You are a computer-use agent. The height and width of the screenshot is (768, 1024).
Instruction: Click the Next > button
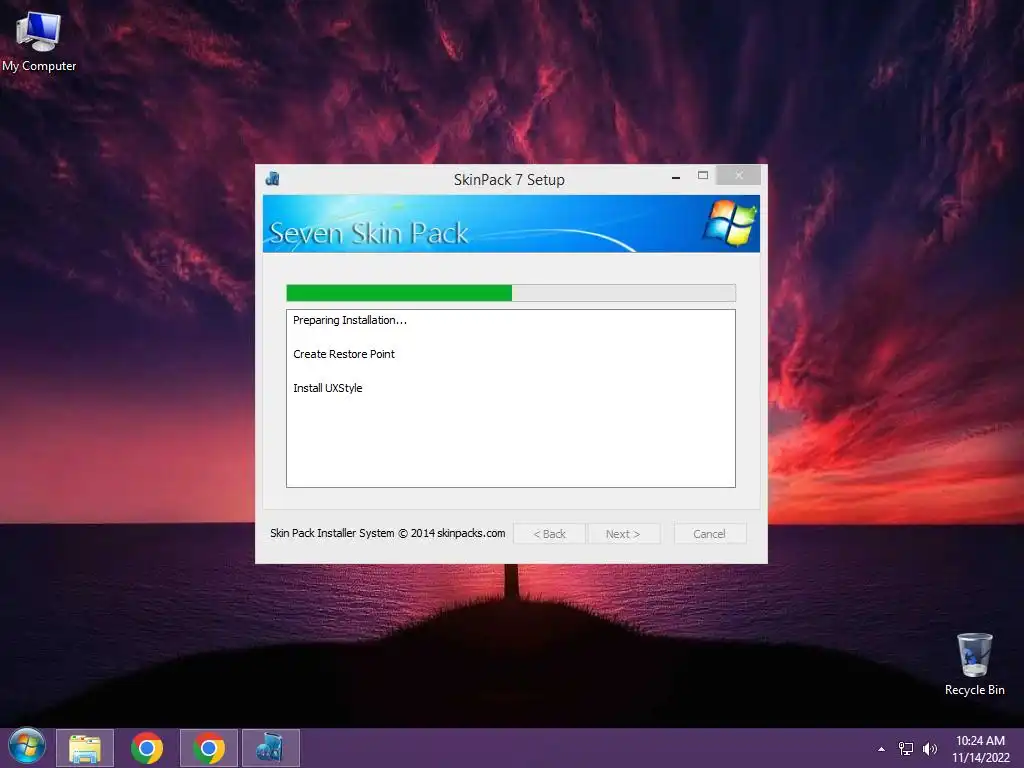coord(623,534)
